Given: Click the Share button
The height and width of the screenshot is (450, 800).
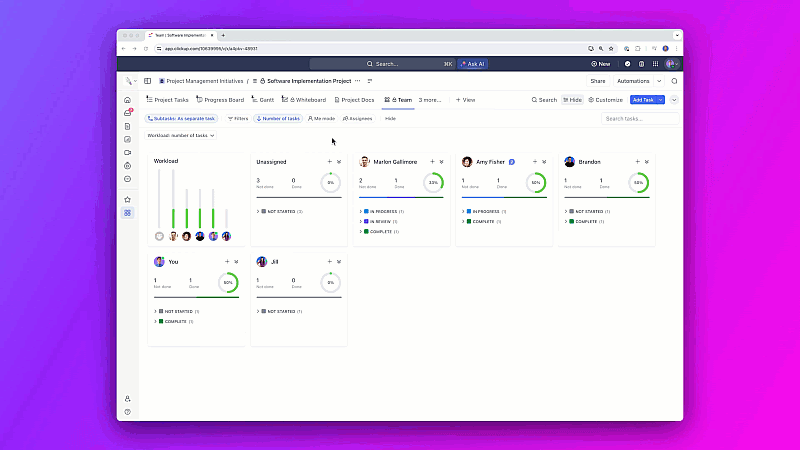Looking at the screenshot, I should pyautogui.click(x=597, y=81).
